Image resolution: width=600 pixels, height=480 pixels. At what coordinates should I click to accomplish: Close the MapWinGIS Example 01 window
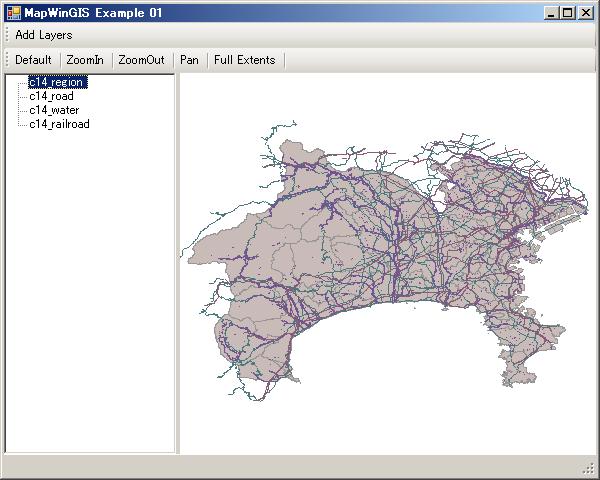586,13
